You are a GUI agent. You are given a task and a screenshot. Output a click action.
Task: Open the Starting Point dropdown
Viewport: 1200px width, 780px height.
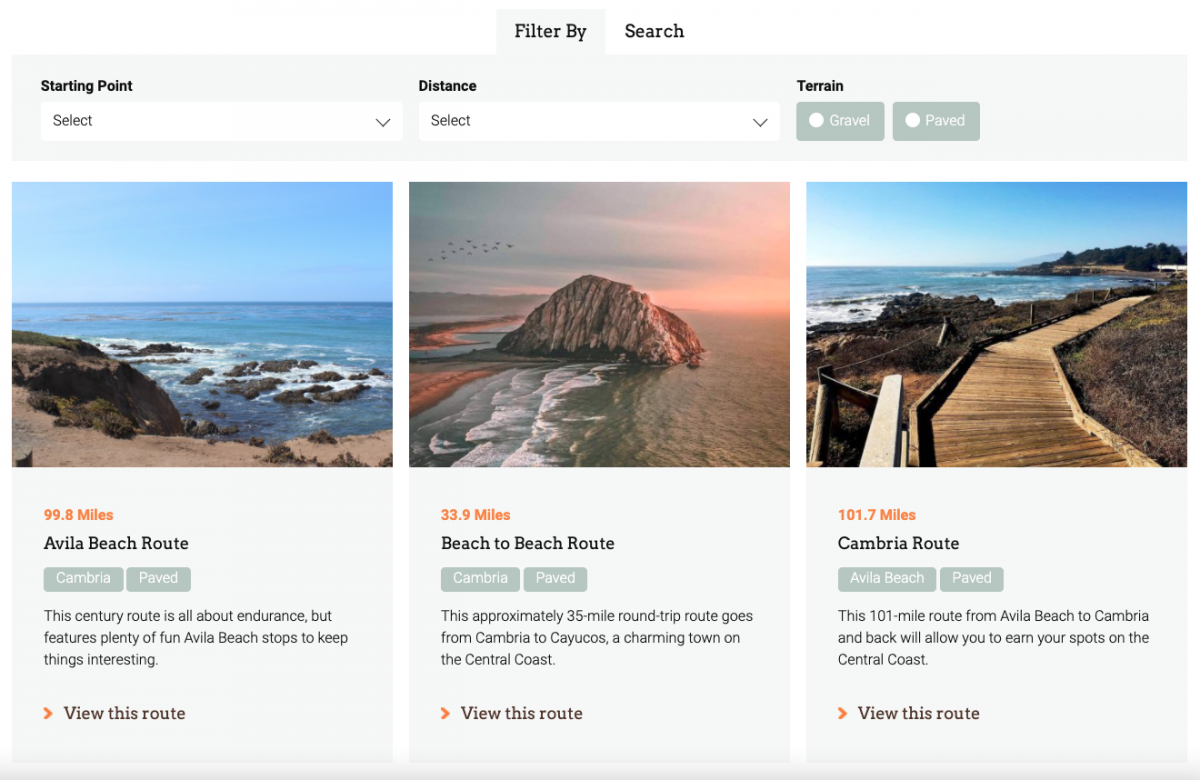pos(221,121)
